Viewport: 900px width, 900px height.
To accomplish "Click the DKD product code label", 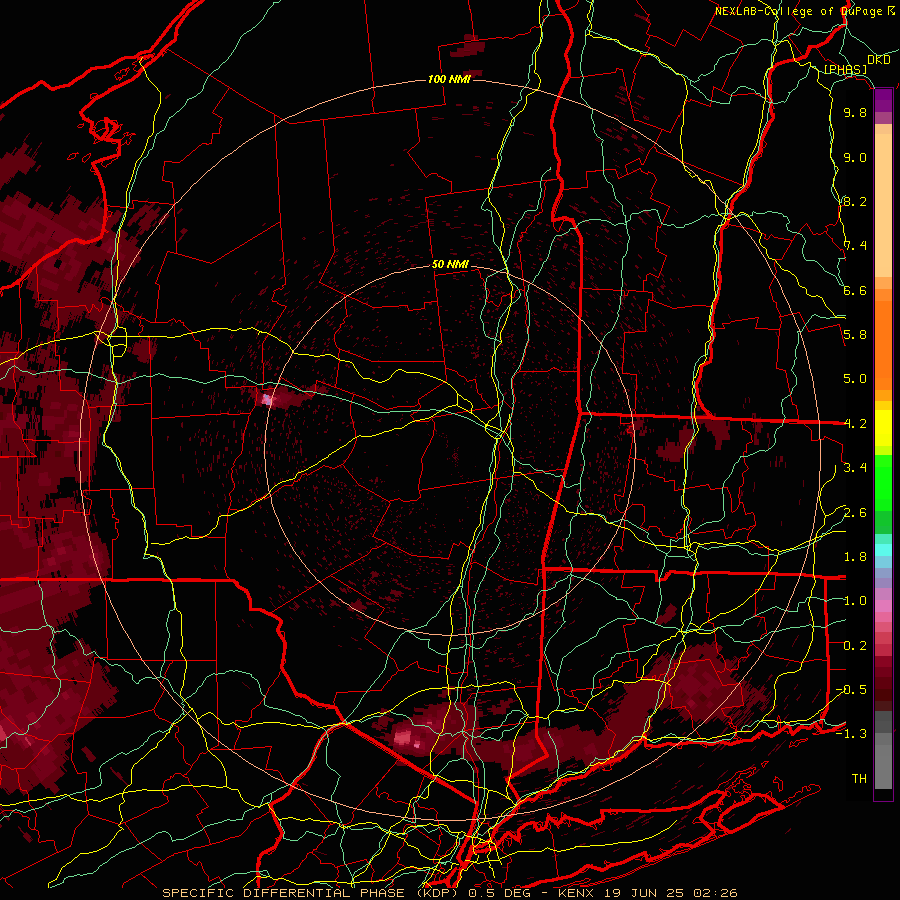I will pyautogui.click(x=878, y=60).
